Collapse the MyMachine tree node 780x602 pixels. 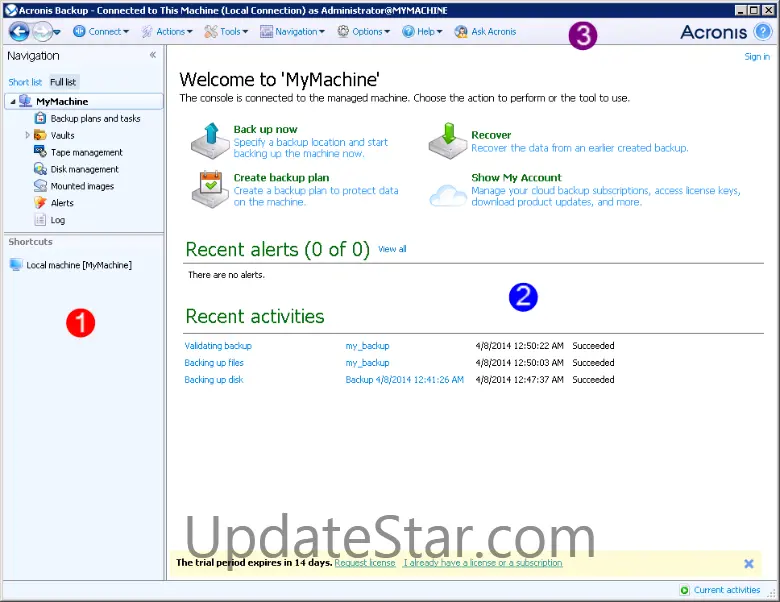[12, 101]
